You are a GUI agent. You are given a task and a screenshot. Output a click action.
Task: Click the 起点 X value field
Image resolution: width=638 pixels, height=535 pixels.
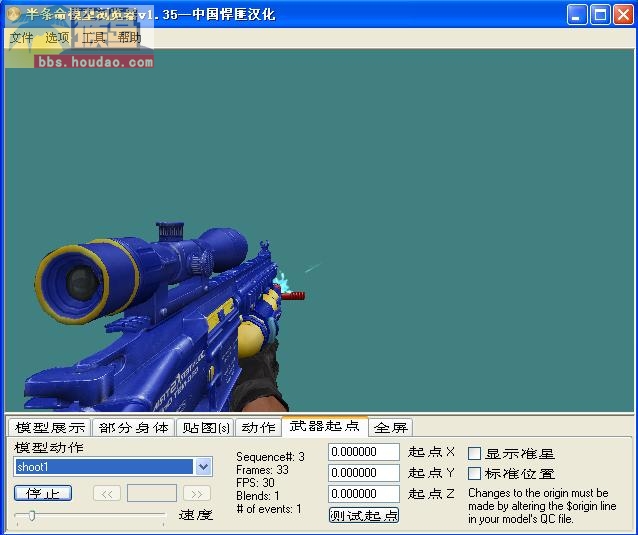coord(364,452)
